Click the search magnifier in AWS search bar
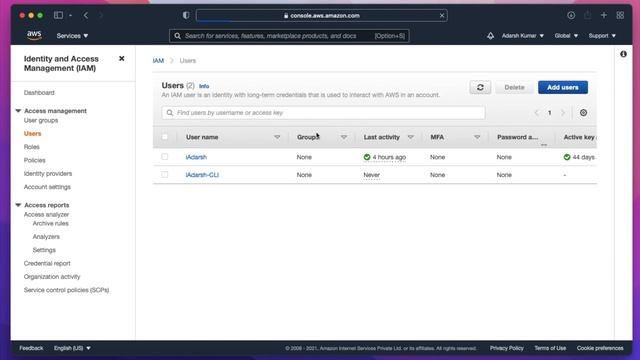Viewport: 640px width, 360px height. [177, 36]
